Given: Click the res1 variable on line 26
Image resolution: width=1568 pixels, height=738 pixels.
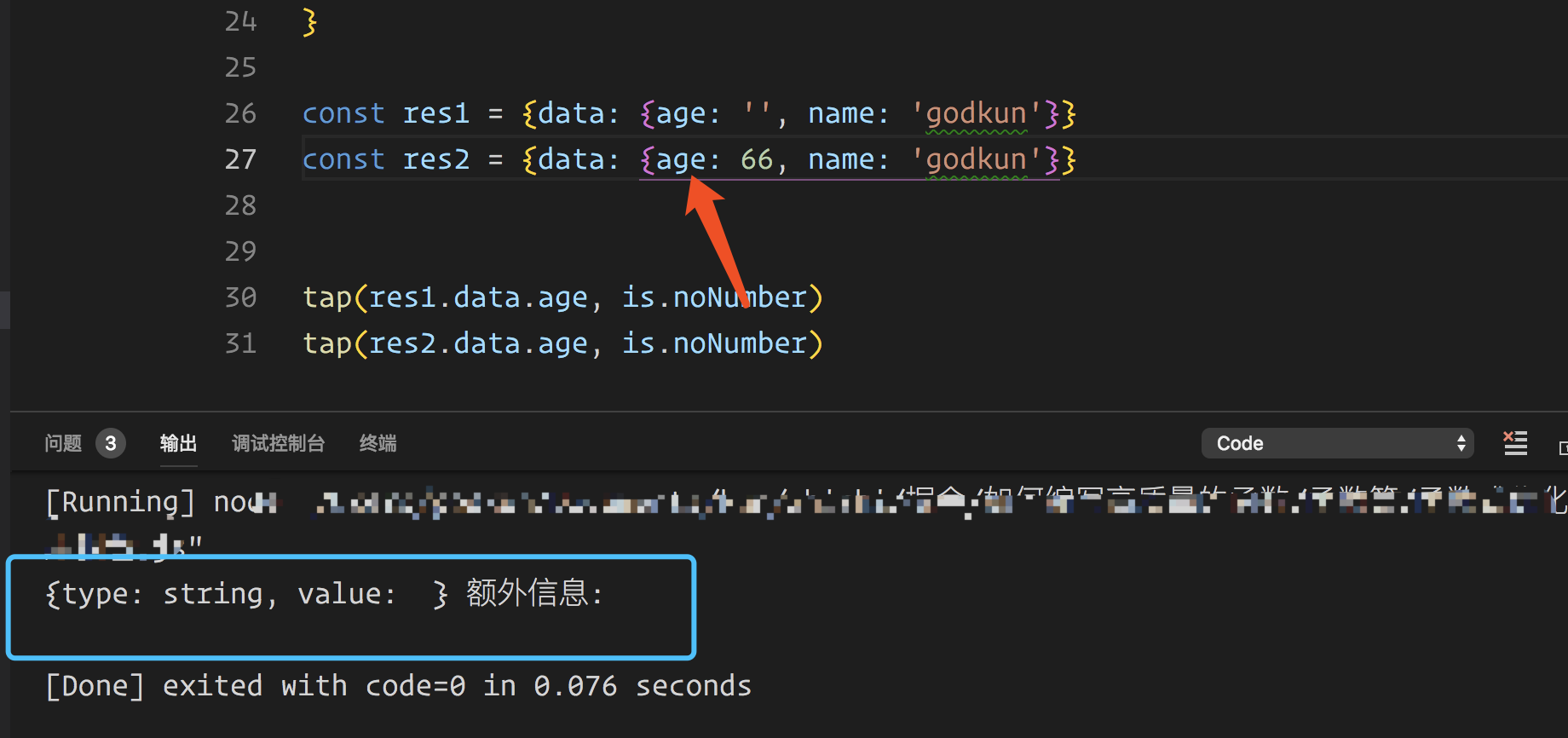Looking at the screenshot, I should point(435,113).
